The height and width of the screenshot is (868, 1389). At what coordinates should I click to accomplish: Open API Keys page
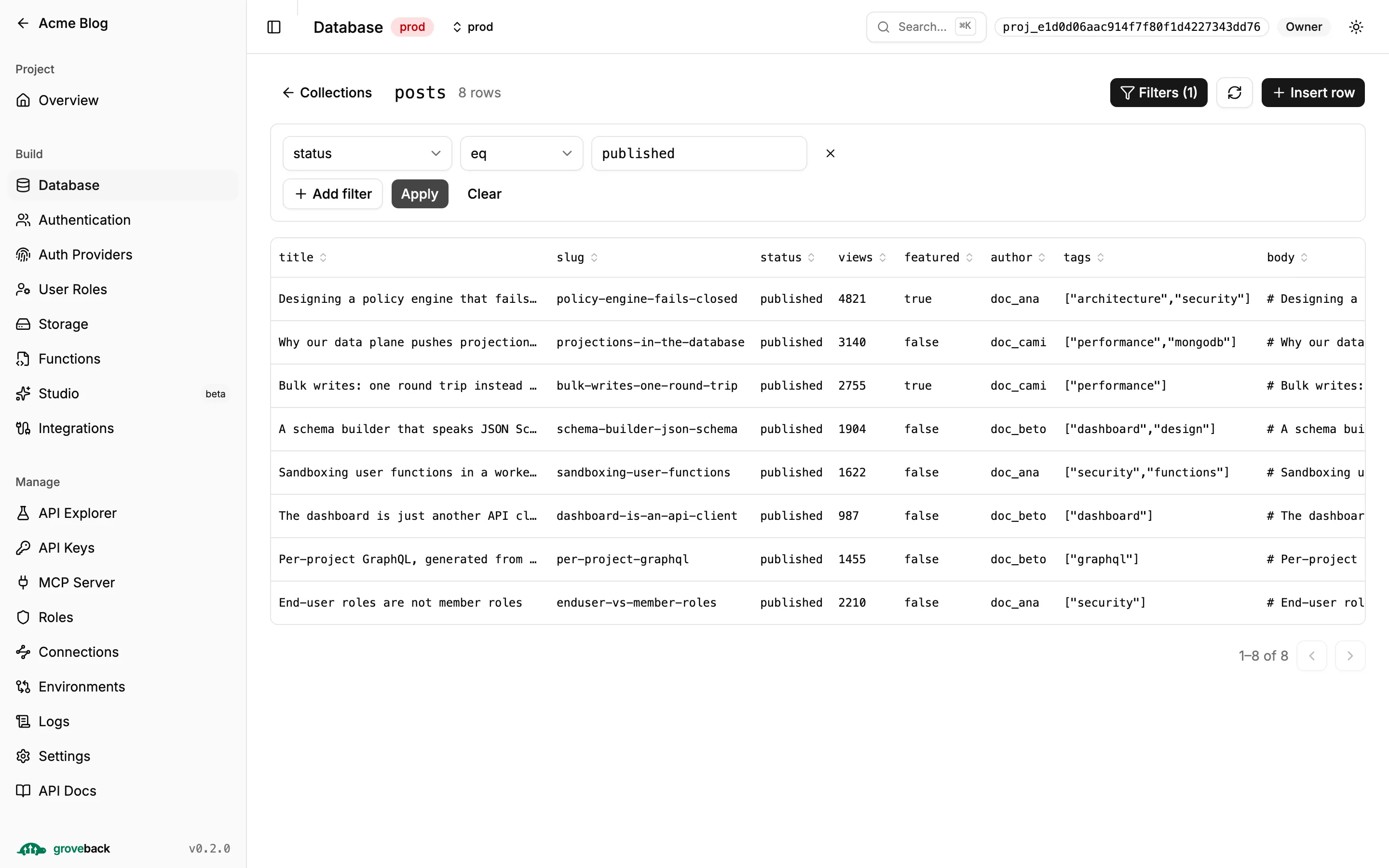123,548
